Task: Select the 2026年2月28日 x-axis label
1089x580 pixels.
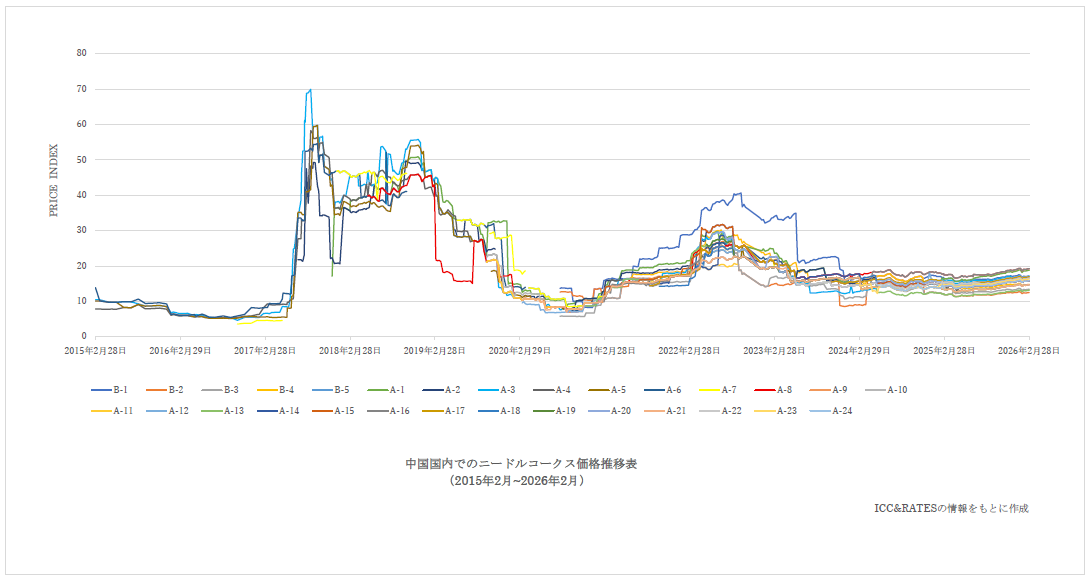Action: (1029, 351)
